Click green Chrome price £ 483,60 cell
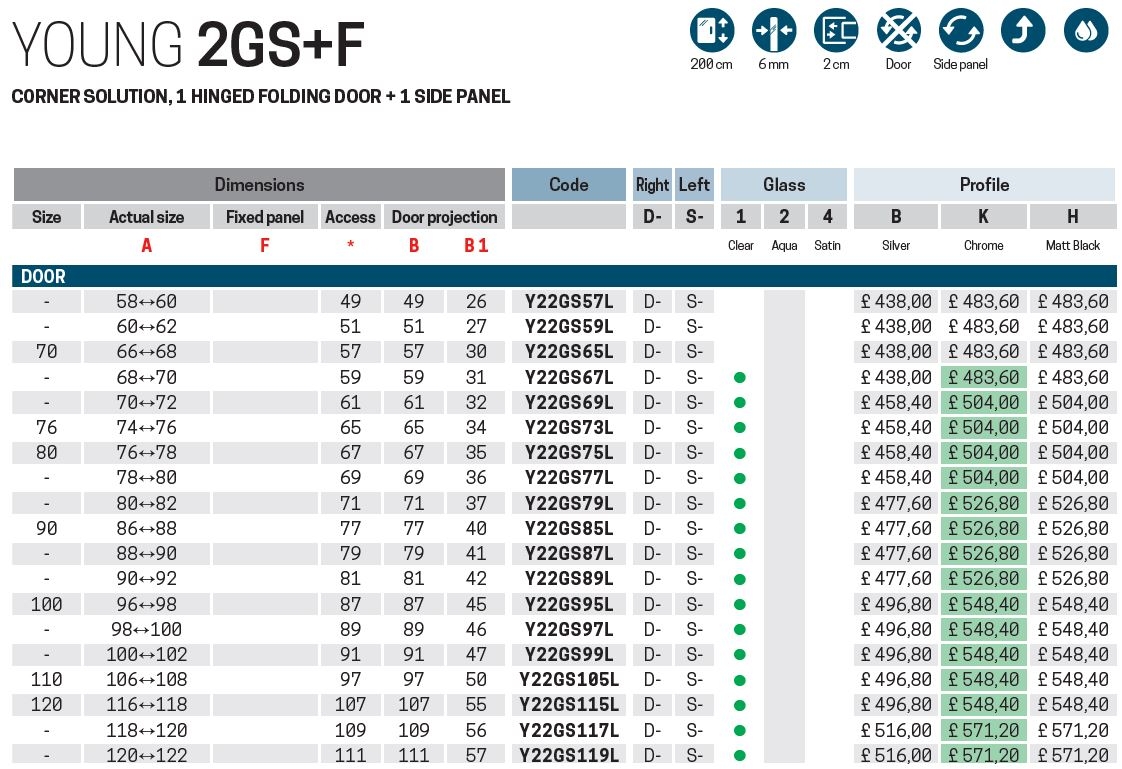1122x769 pixels. point(983,378)
